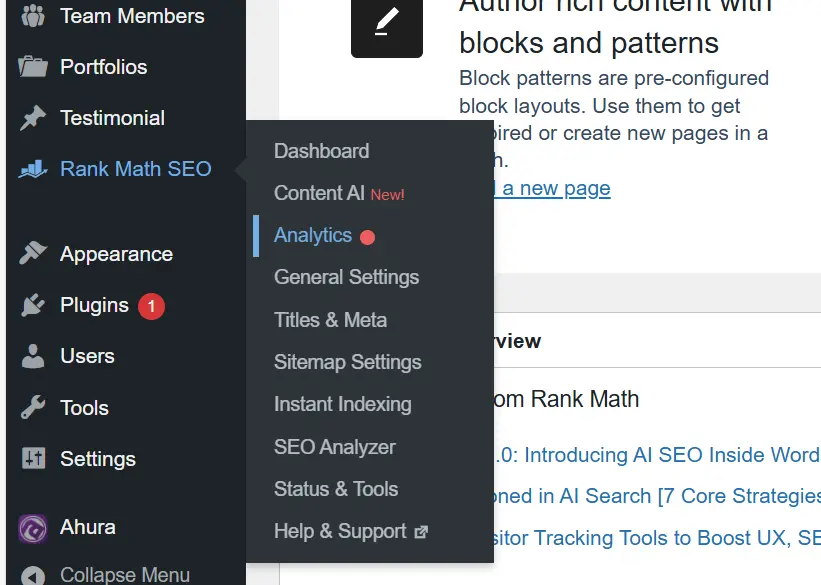Open General Settings submenu item
Image resolution: width=821 pixels, height=585 pixels.
pyautogui.click(x=346, y=277)
